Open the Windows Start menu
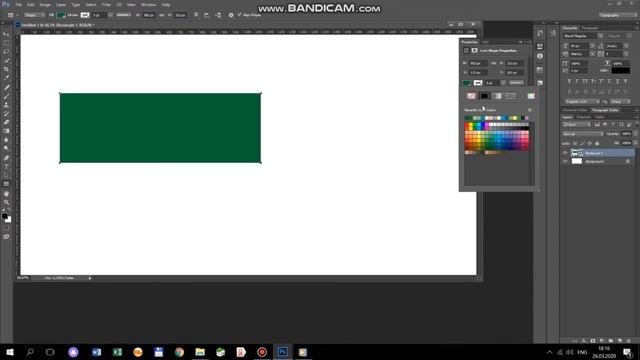640x360 pixels. point(9,352)
